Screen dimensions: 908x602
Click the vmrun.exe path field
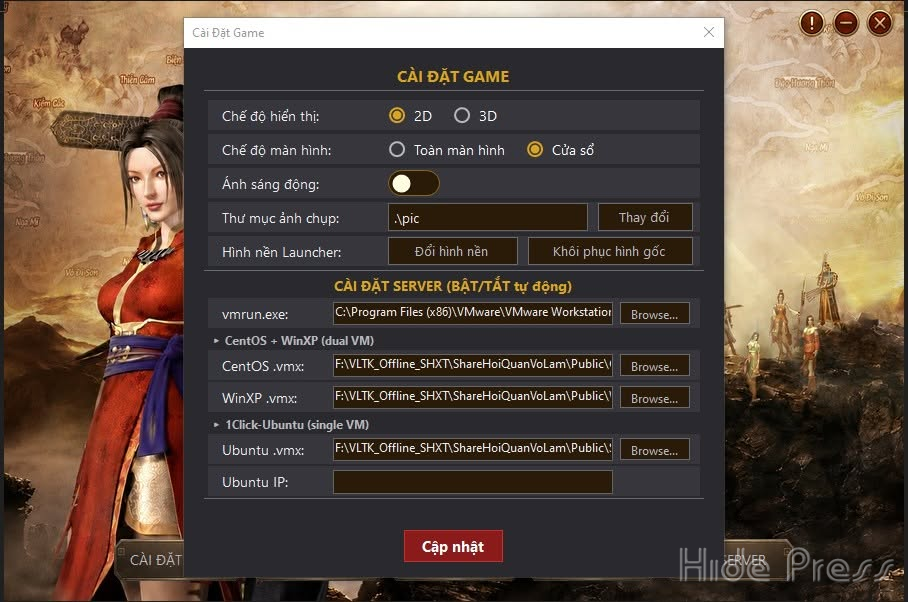click(473, 313)
